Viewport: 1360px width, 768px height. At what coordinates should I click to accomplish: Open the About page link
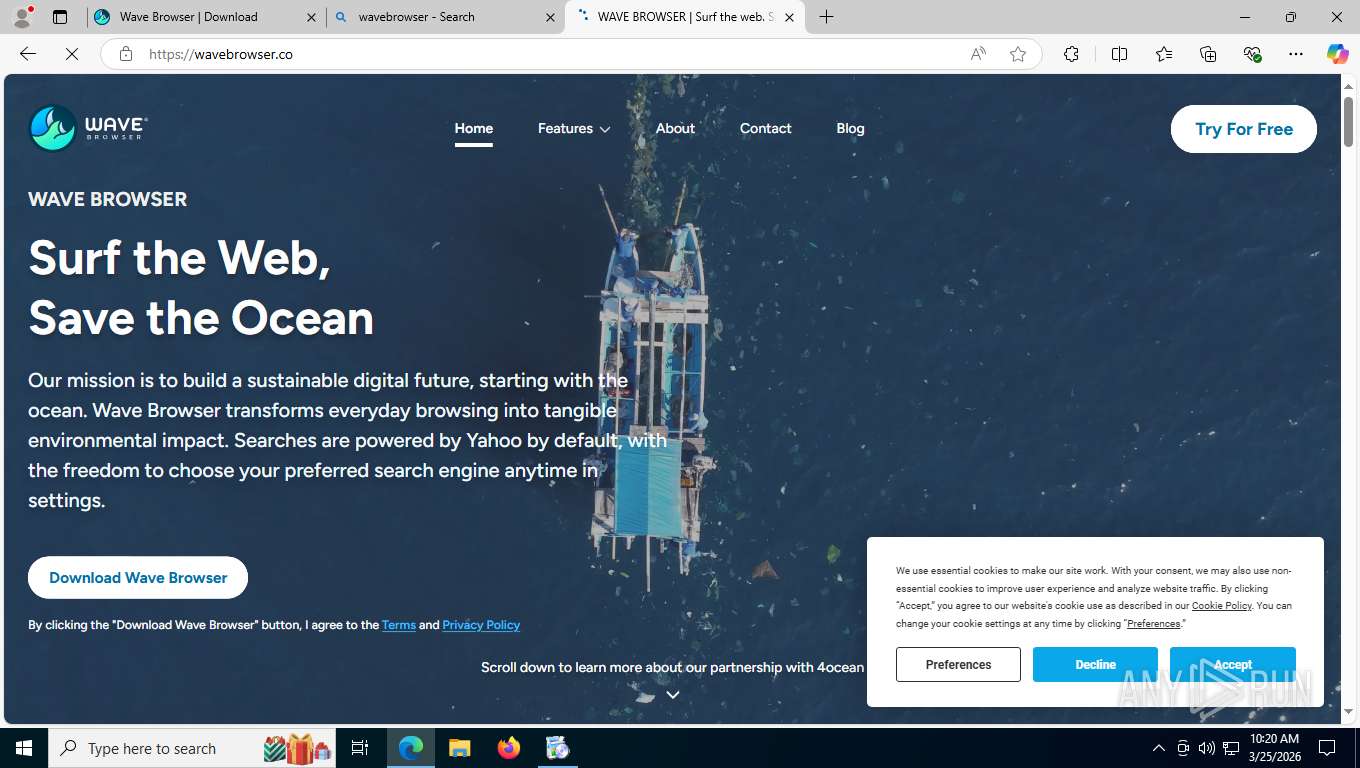pyautogui.click(x=675, y=128)
